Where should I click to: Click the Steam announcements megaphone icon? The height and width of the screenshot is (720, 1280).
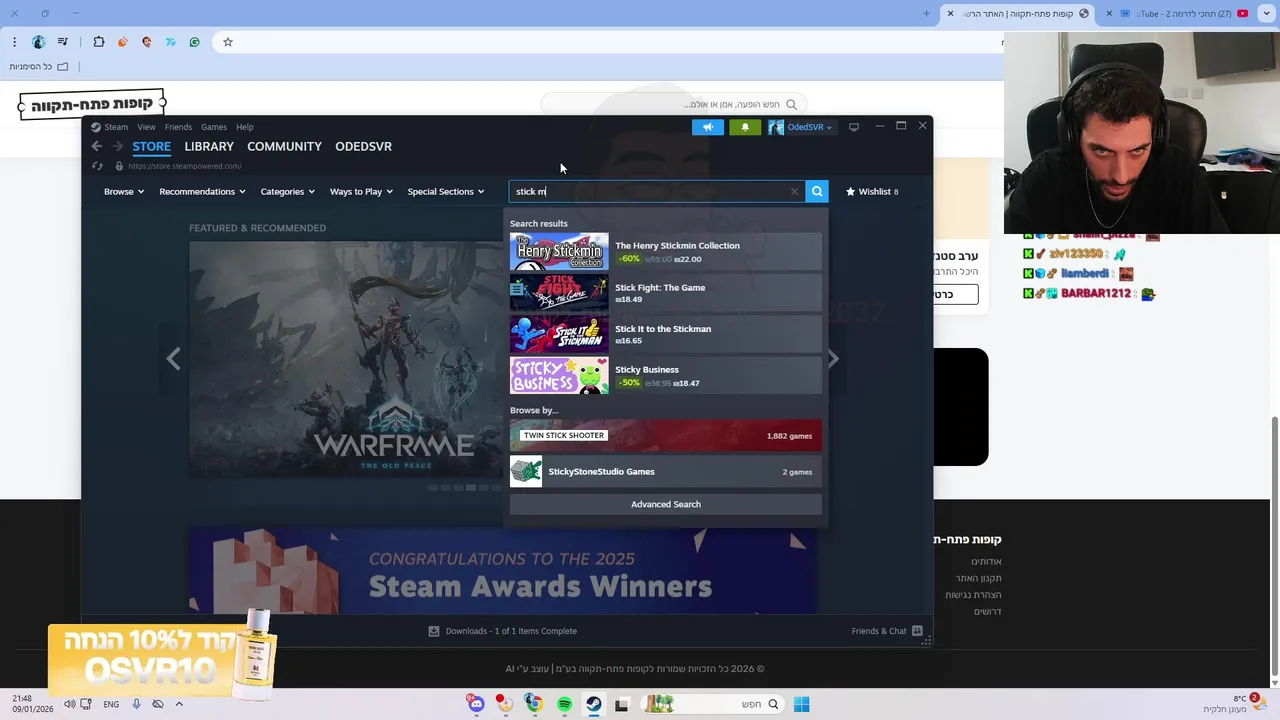(707, 127)
